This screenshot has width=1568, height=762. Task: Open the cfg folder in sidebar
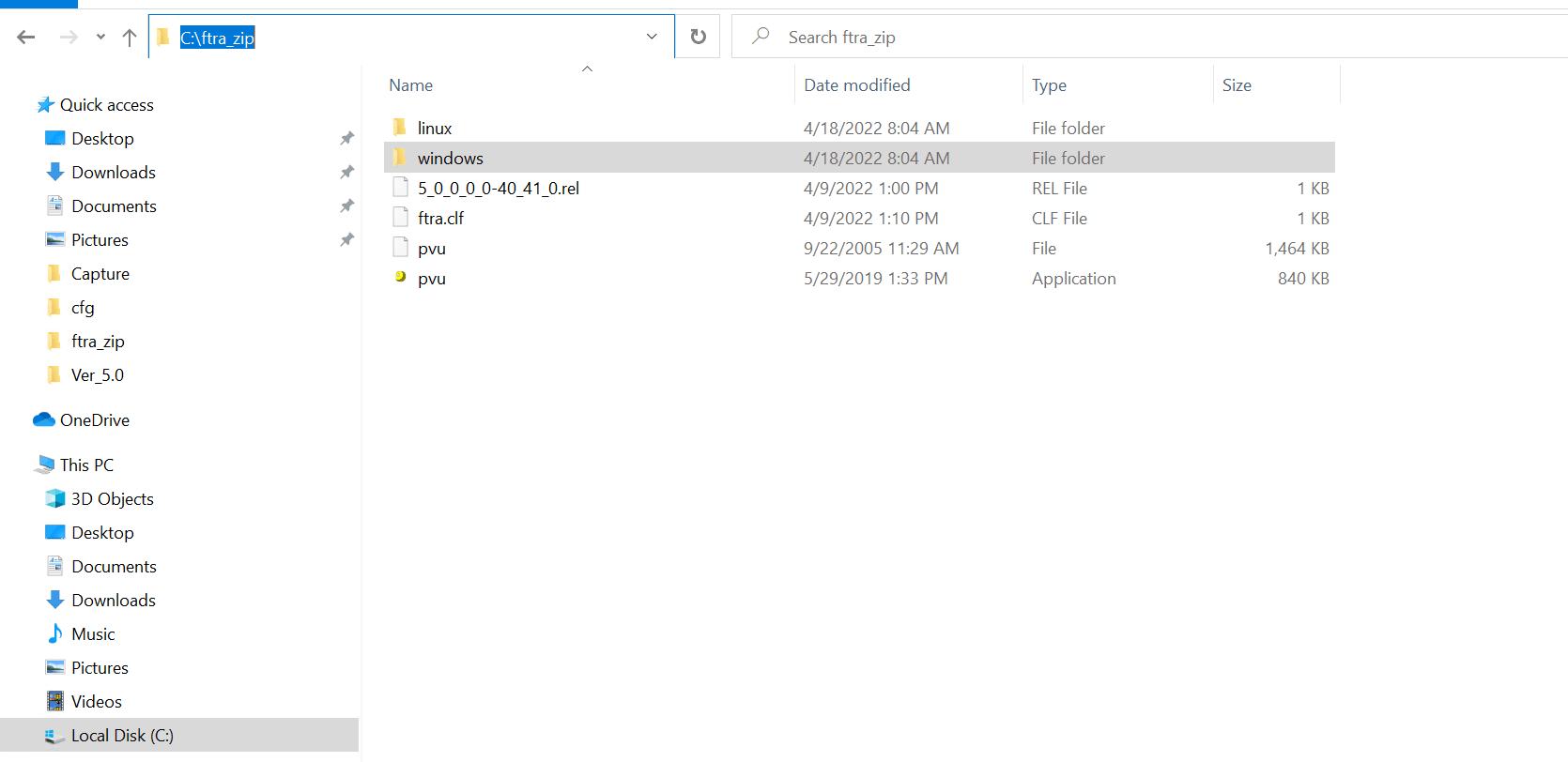point(83,308)
